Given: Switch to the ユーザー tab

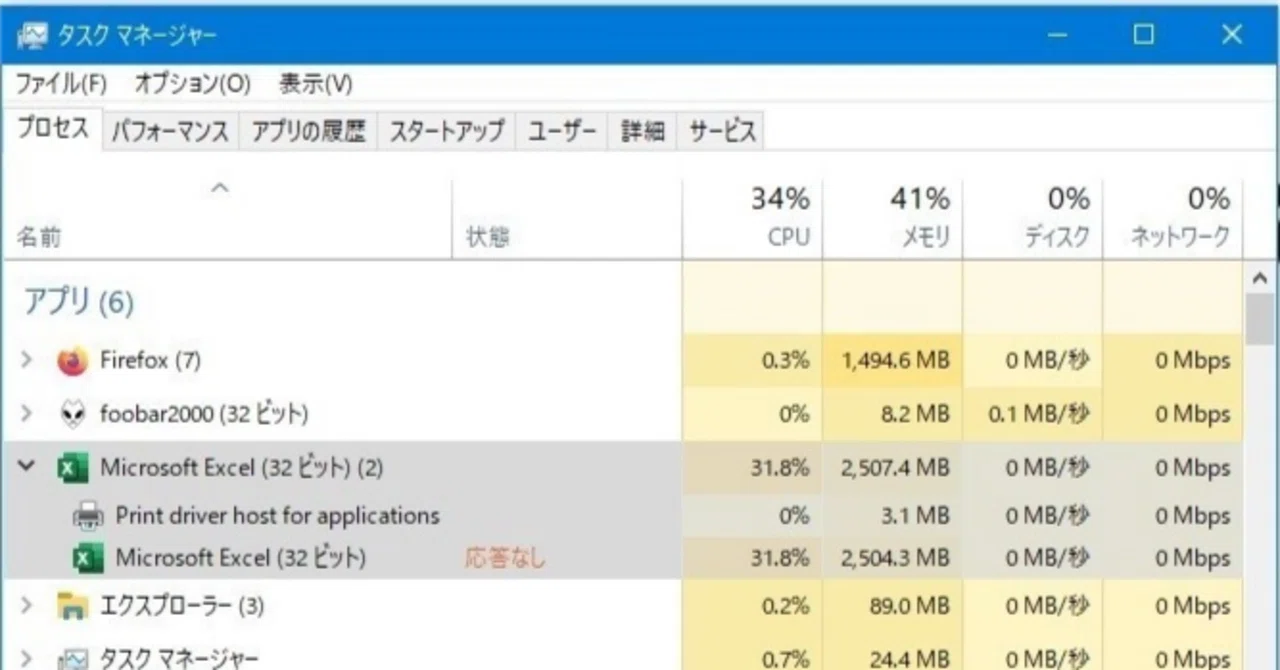Looking at the screenshot, I should [x=562, y=131].
